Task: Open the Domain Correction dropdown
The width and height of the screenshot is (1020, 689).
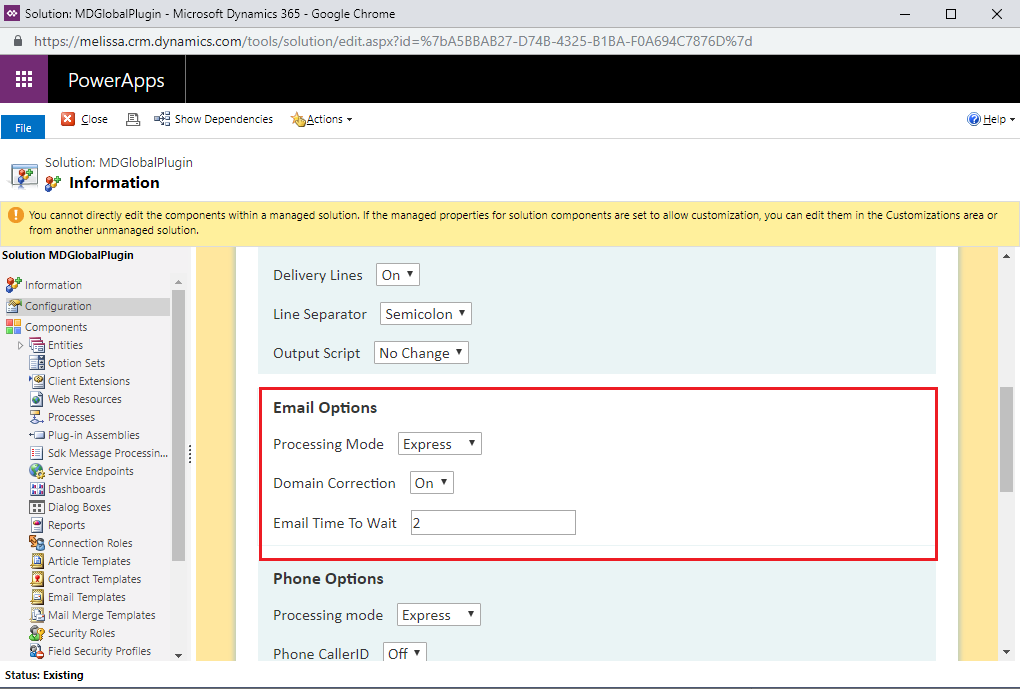Action: pos(431,483)
